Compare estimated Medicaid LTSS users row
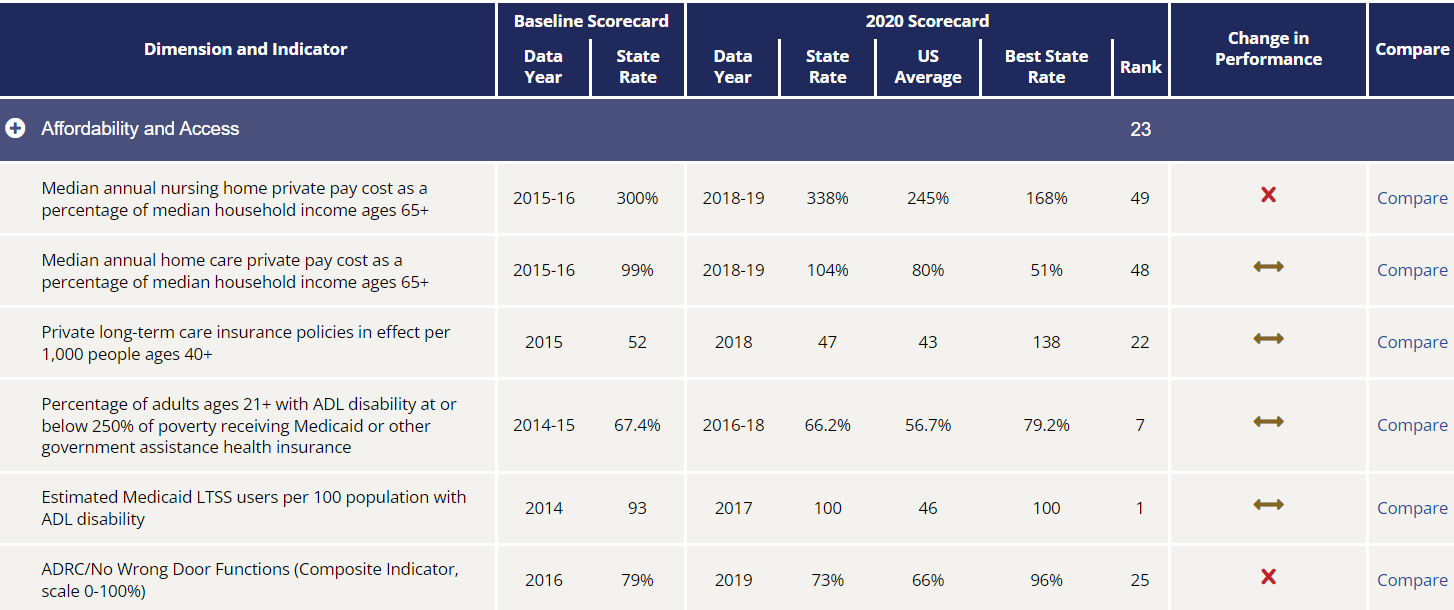Image resolution: width=1454 pixels, height=610 pixels. click(1412, 508)
